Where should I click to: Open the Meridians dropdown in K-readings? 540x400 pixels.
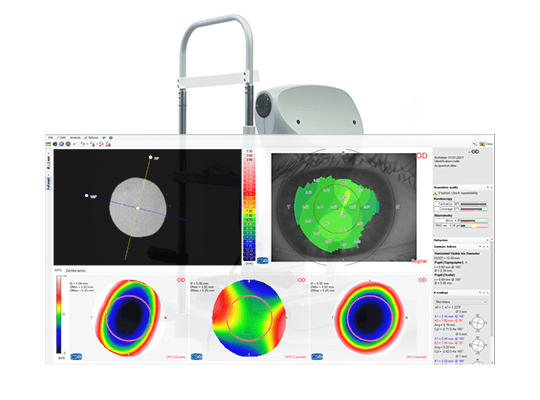click(461, 302)
